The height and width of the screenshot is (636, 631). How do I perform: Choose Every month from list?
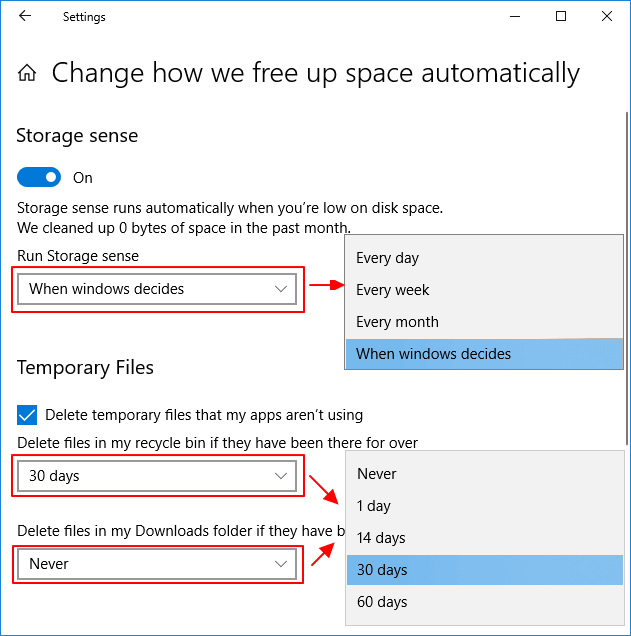click(x=397, y=322)
